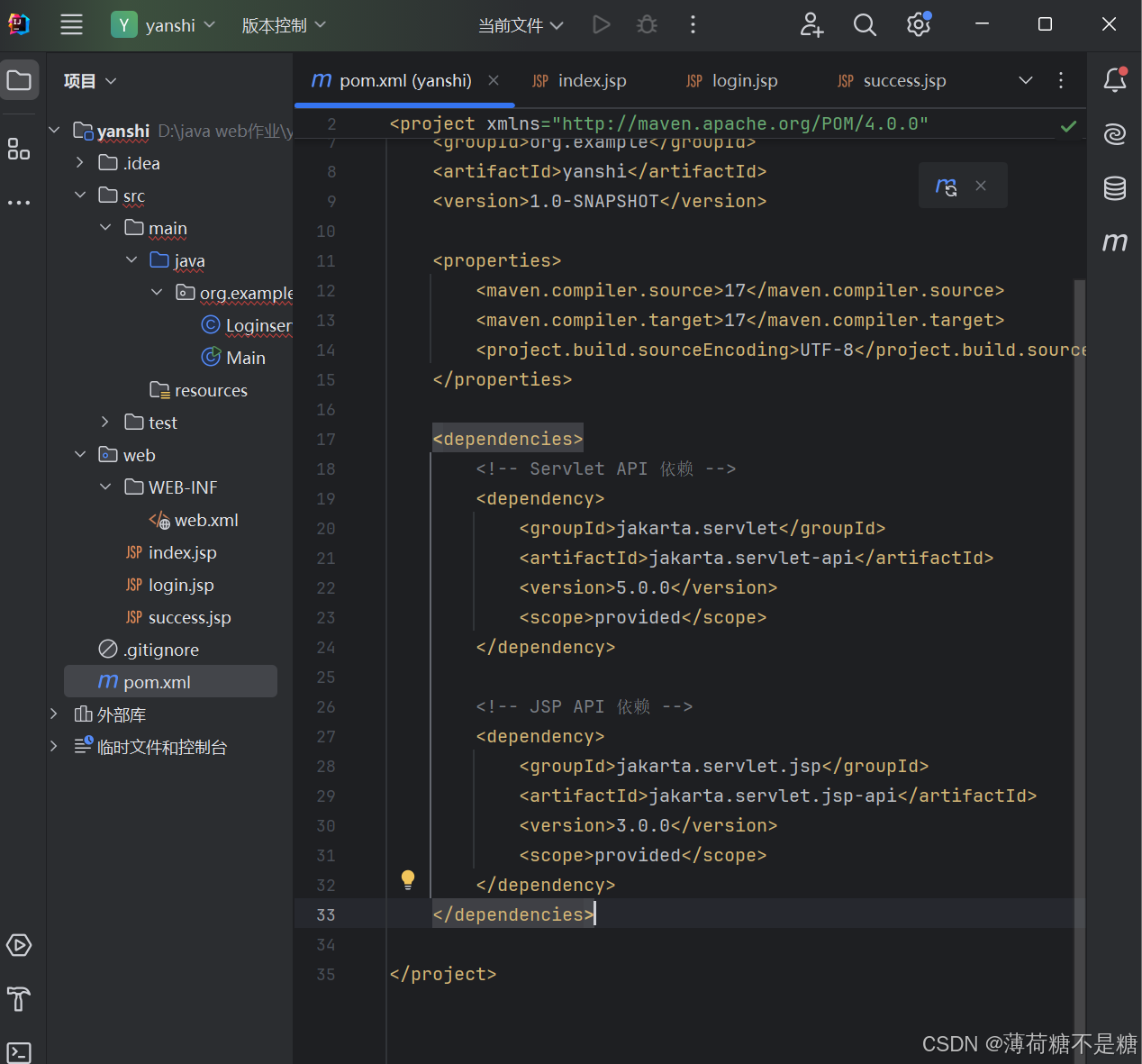The image size is (1142, 1064).
Task: Collapse the web folder
Action: tap(80, 455)
